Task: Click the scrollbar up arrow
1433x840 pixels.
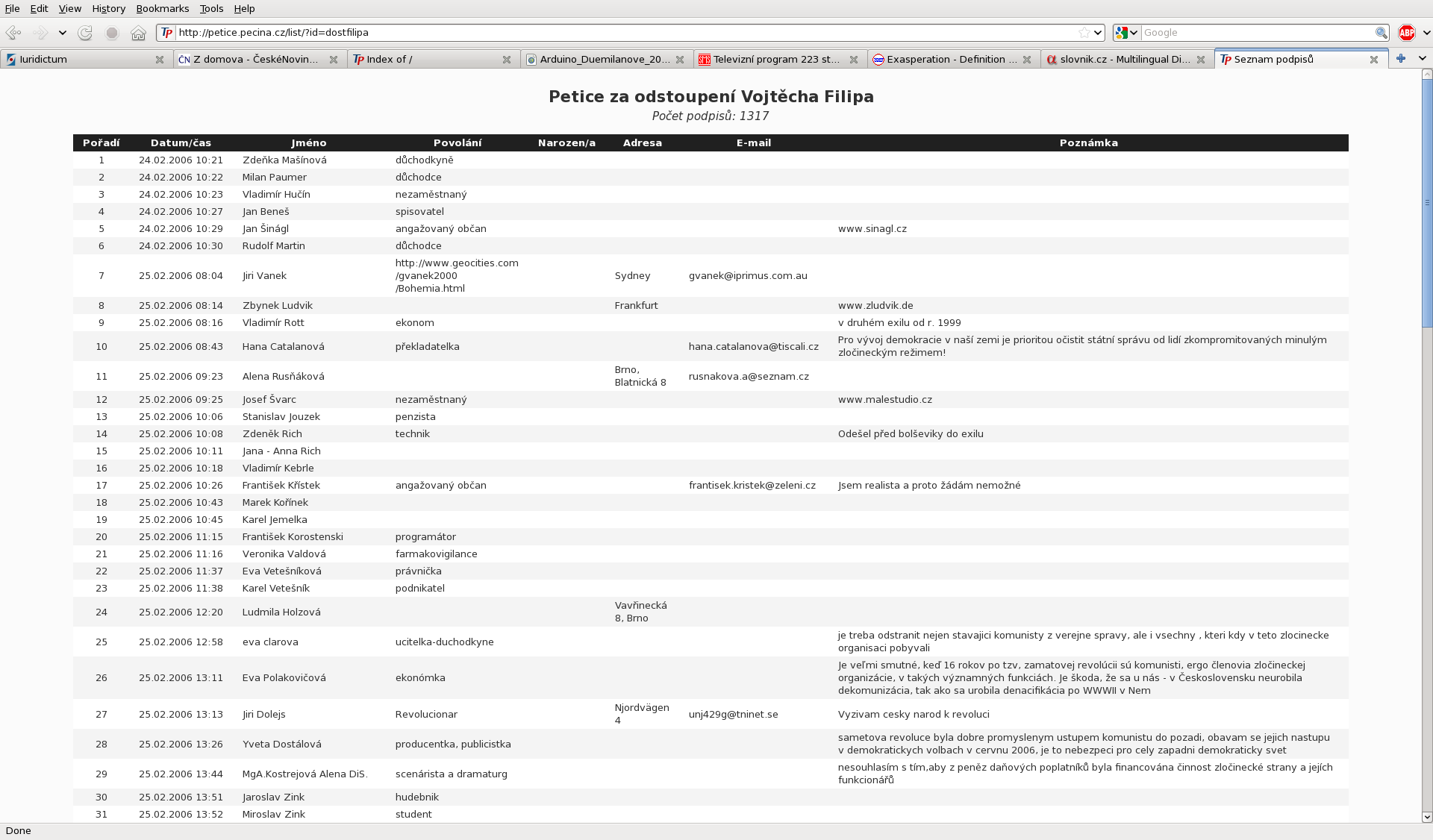Action: pos(1427,75)
